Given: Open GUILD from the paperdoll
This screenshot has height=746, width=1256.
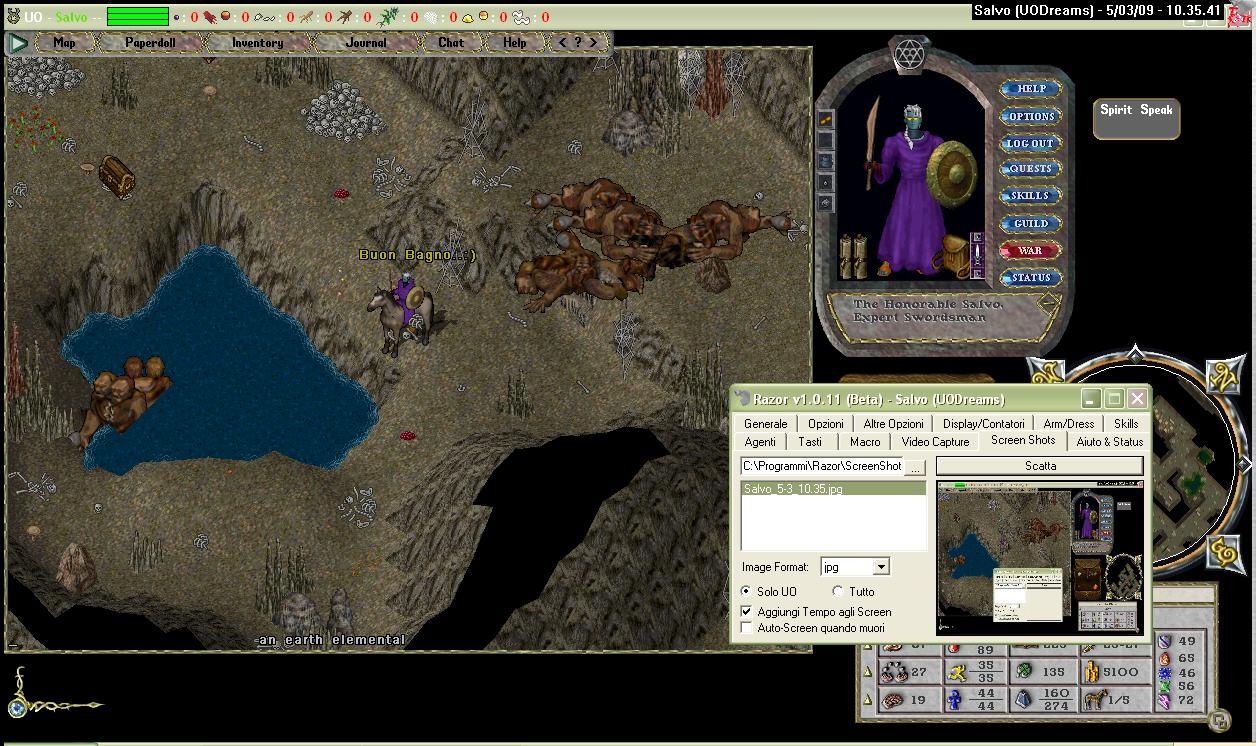Looking at the screenshot, I should (1031, 223).
